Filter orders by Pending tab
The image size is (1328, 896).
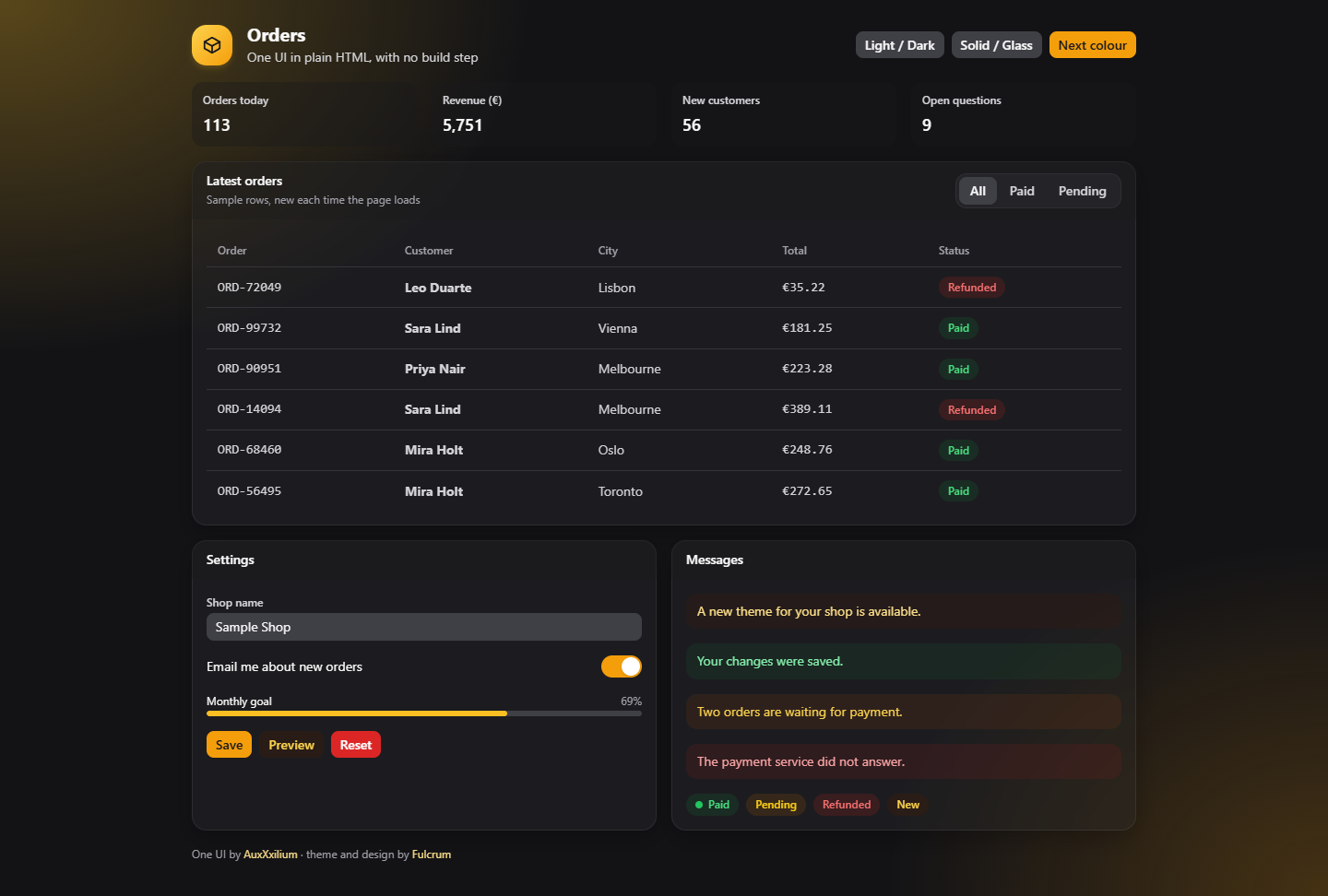coord(1082,191)
